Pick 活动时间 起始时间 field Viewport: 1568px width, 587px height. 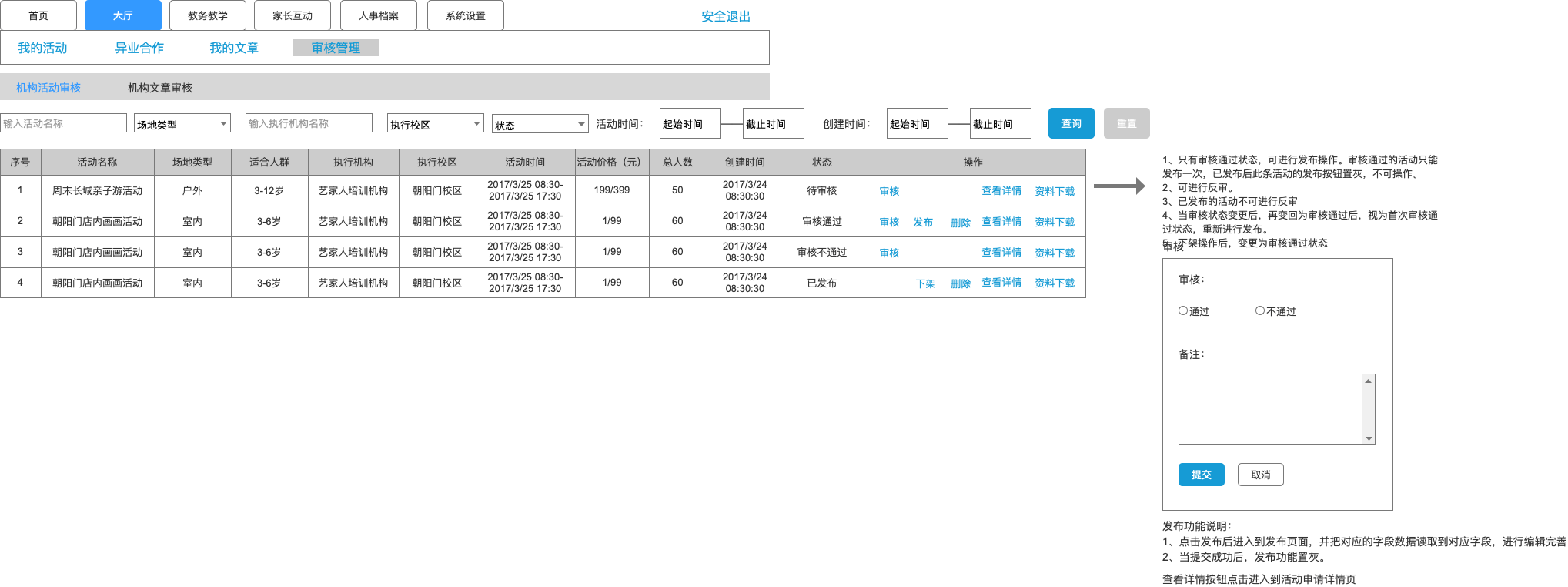click(690, 123)
